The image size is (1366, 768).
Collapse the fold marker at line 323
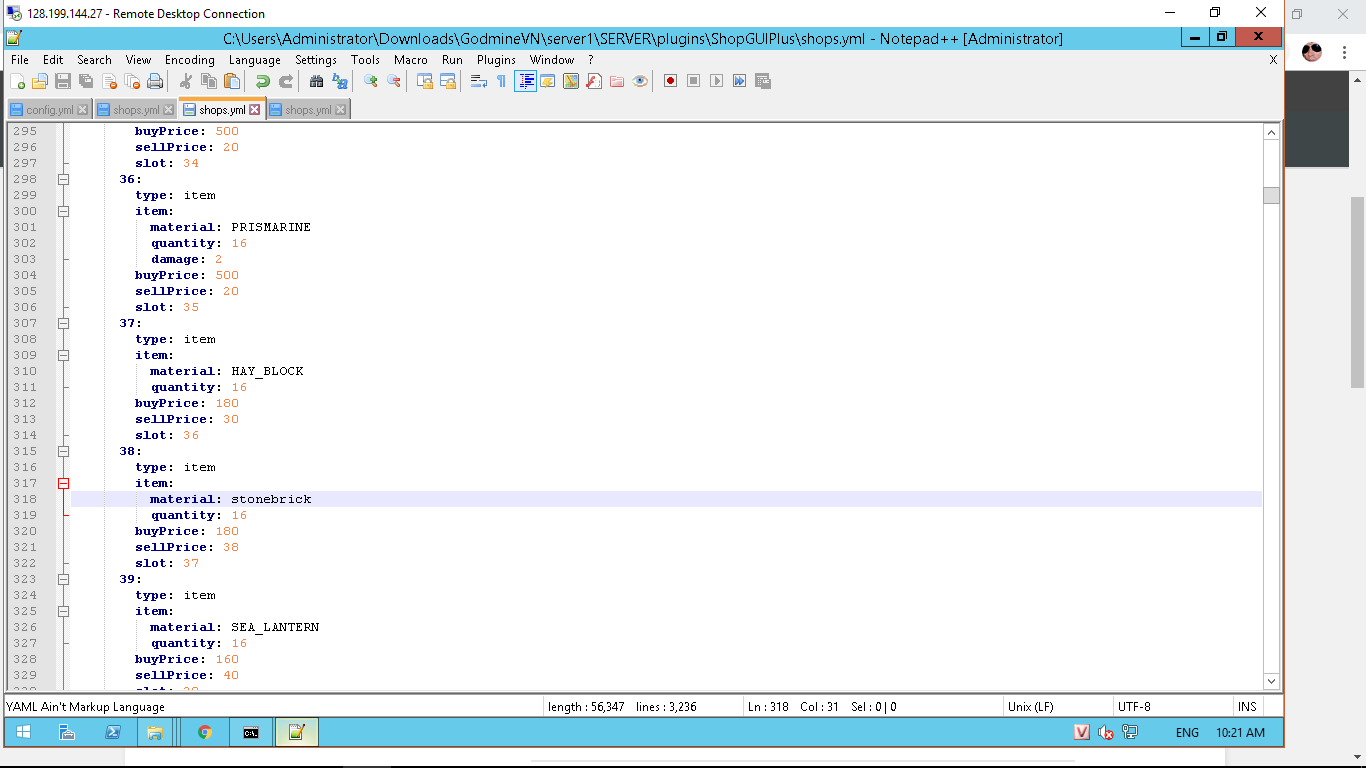tap(63, 579)
